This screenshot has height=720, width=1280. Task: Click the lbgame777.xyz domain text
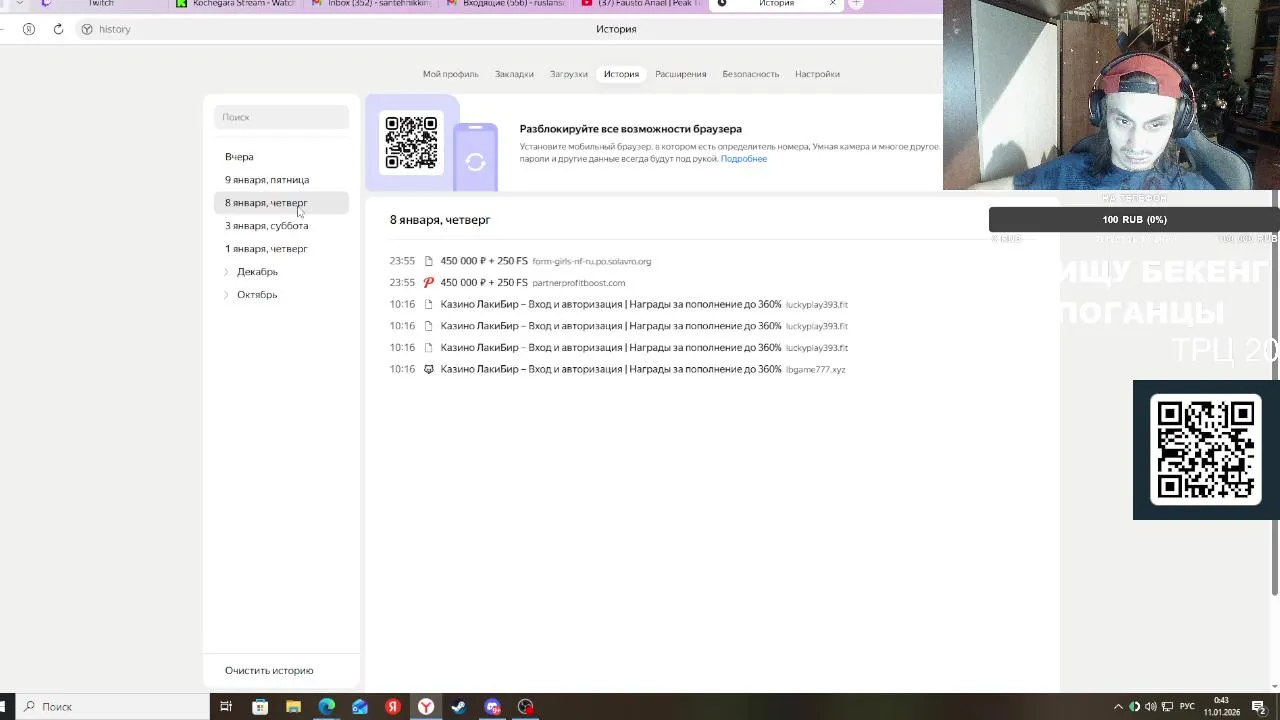(815, 370)
